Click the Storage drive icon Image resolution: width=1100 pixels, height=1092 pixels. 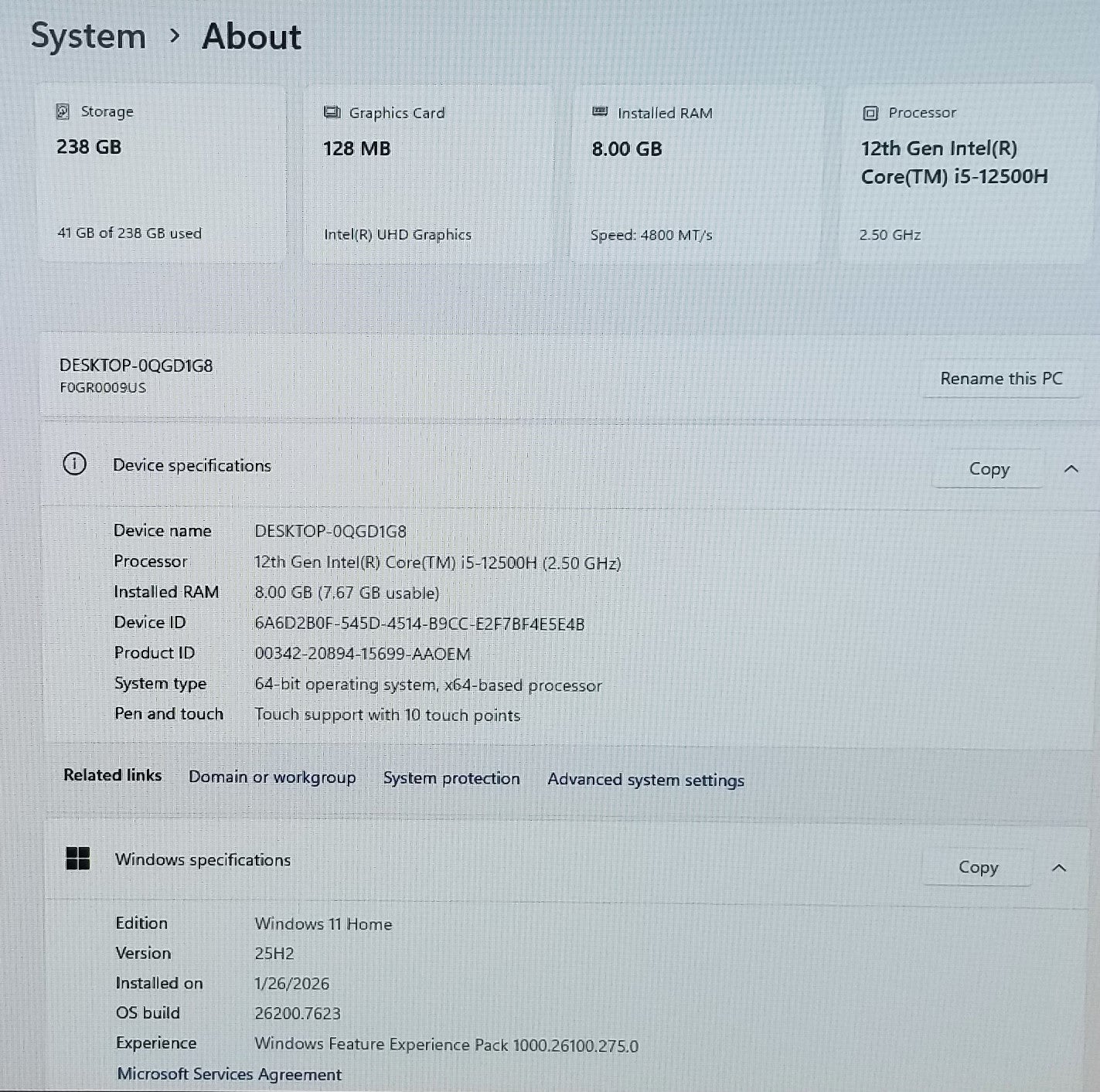[x=65, y=111]
